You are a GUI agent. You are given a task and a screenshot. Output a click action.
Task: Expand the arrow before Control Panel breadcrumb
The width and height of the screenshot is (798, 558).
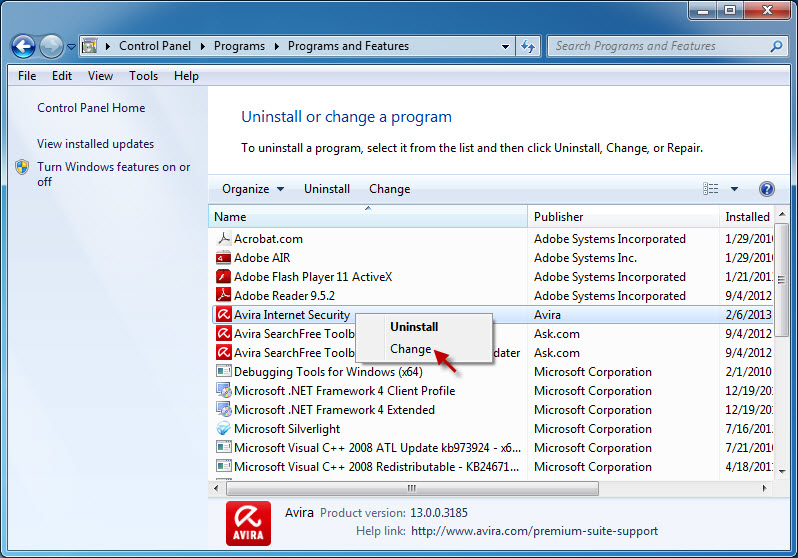pyautogui.click(x=108, y=46)
